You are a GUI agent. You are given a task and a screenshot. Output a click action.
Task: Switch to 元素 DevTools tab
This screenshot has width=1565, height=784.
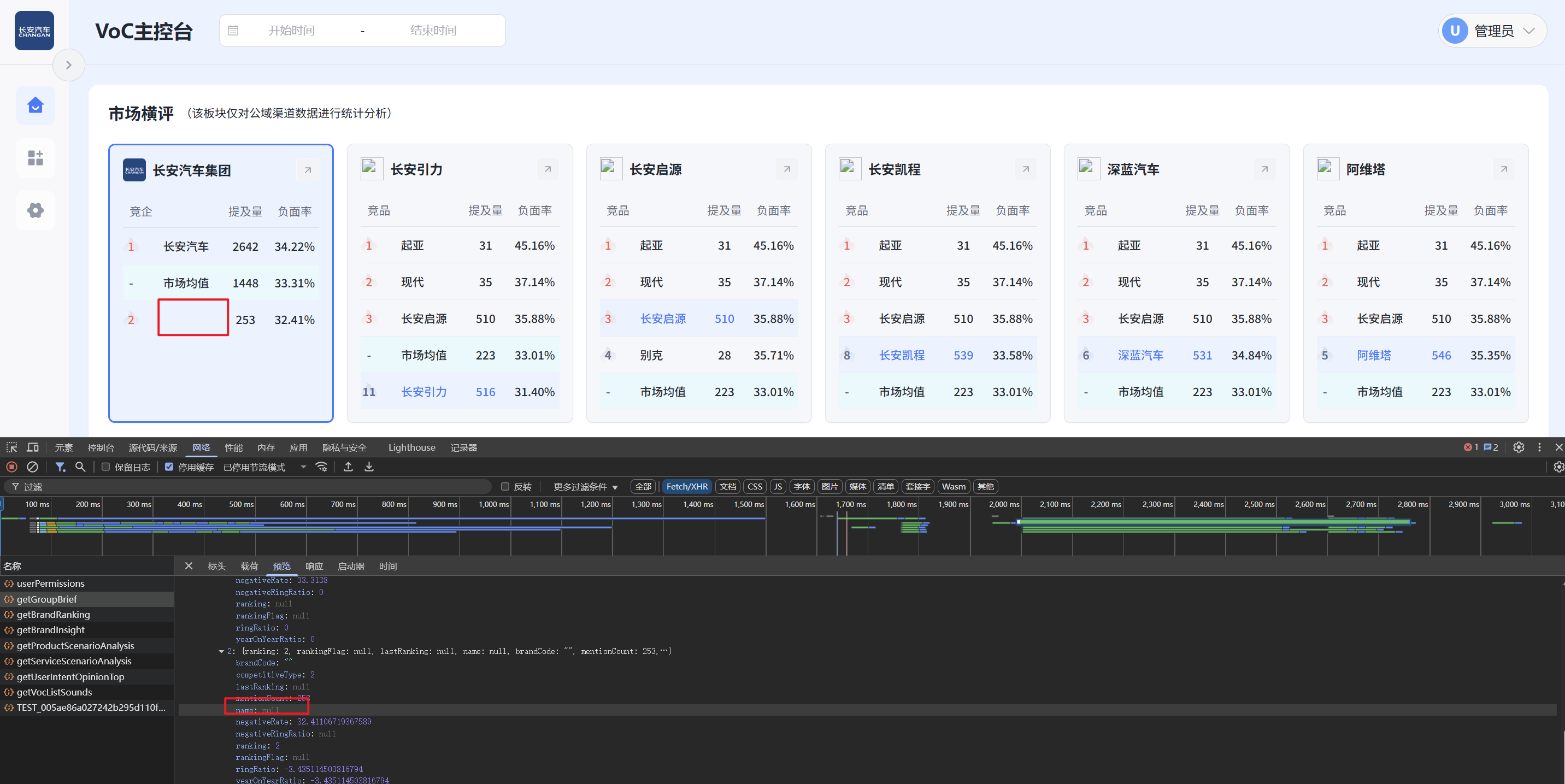coord(64,447)
